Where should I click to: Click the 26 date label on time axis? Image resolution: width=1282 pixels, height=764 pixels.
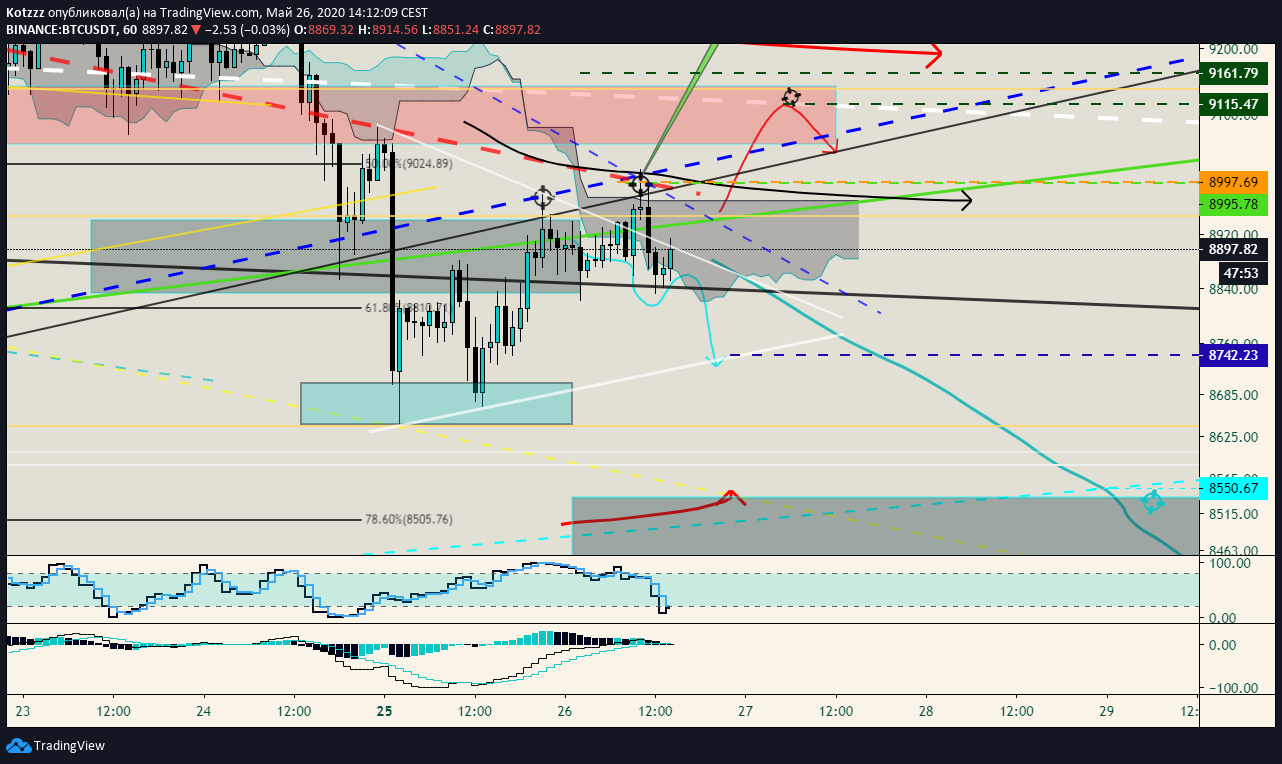point(565,711)
